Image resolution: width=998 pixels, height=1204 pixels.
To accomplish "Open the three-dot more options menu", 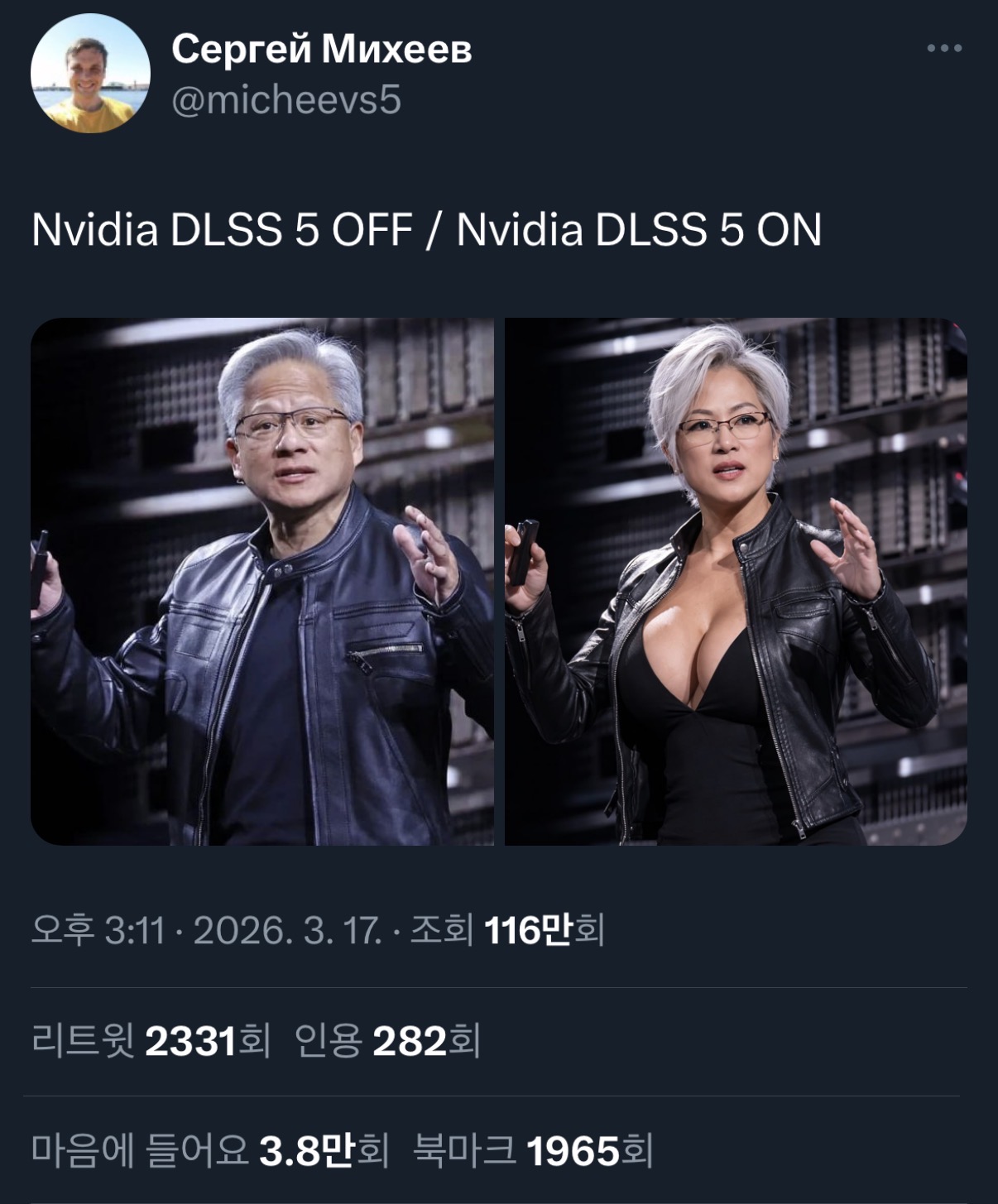I will click(944, 49).
